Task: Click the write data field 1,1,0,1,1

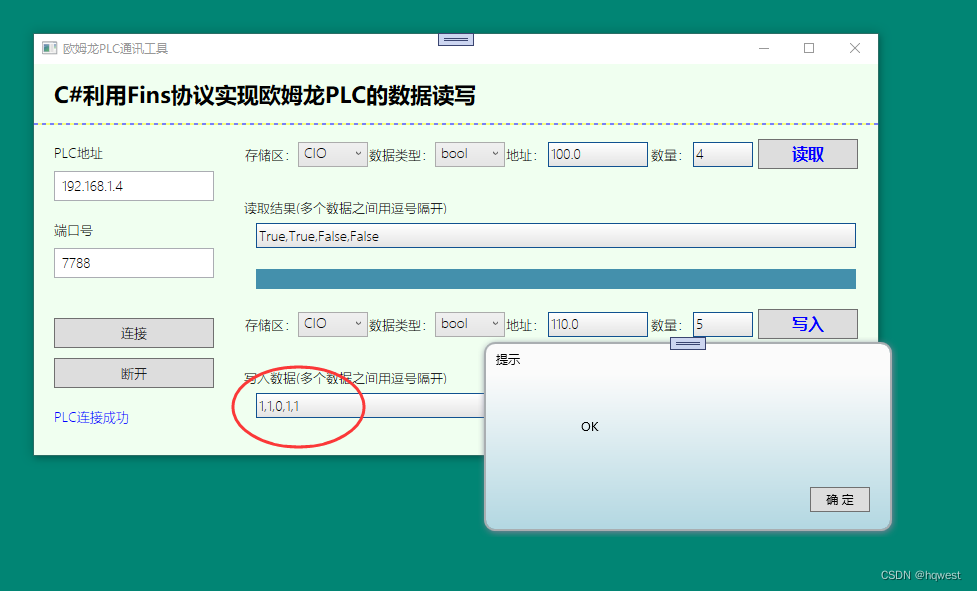Action: (x=370, y=406)
